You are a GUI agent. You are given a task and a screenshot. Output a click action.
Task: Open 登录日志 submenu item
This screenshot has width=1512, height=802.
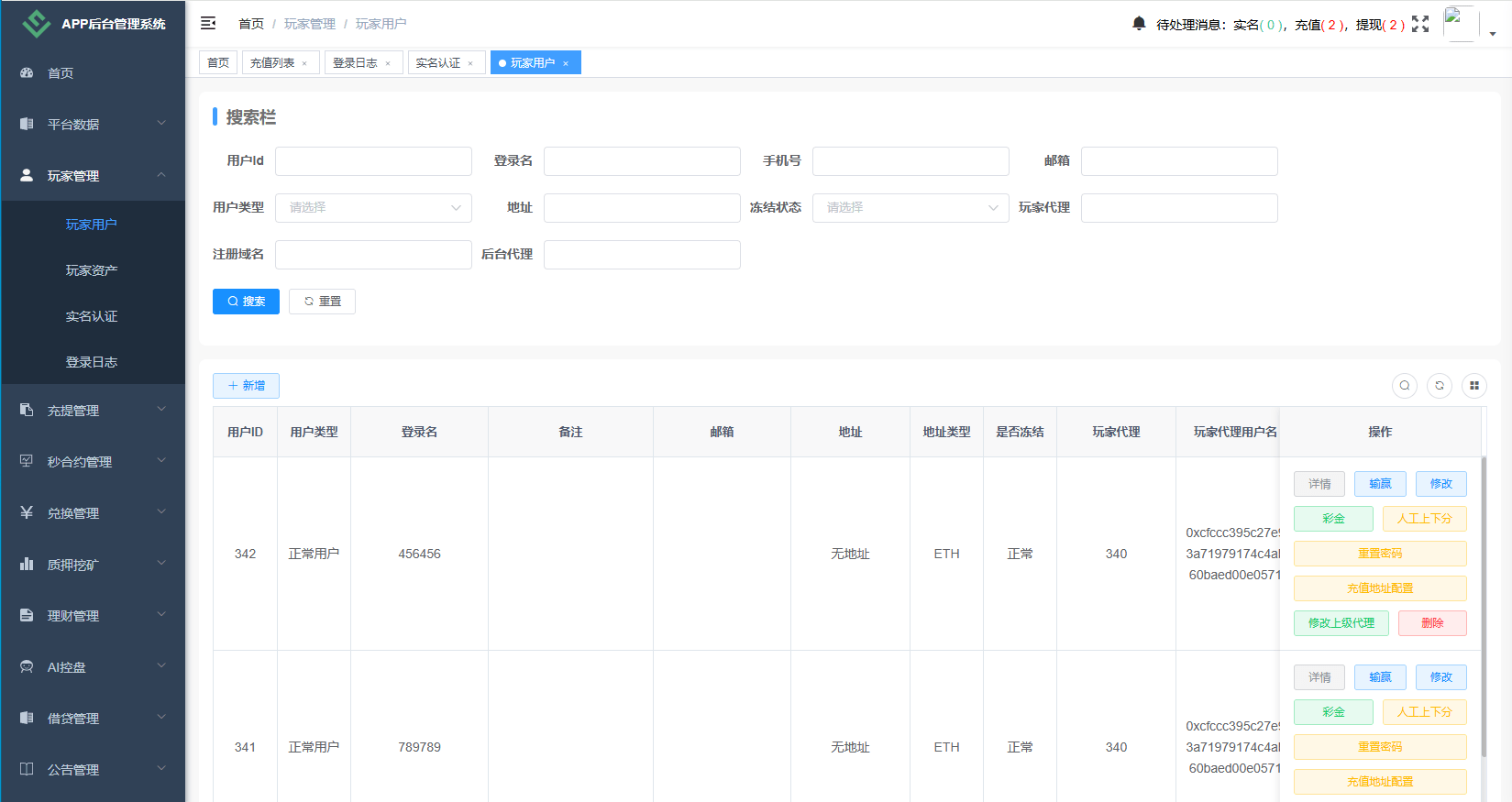coord(93,362)
